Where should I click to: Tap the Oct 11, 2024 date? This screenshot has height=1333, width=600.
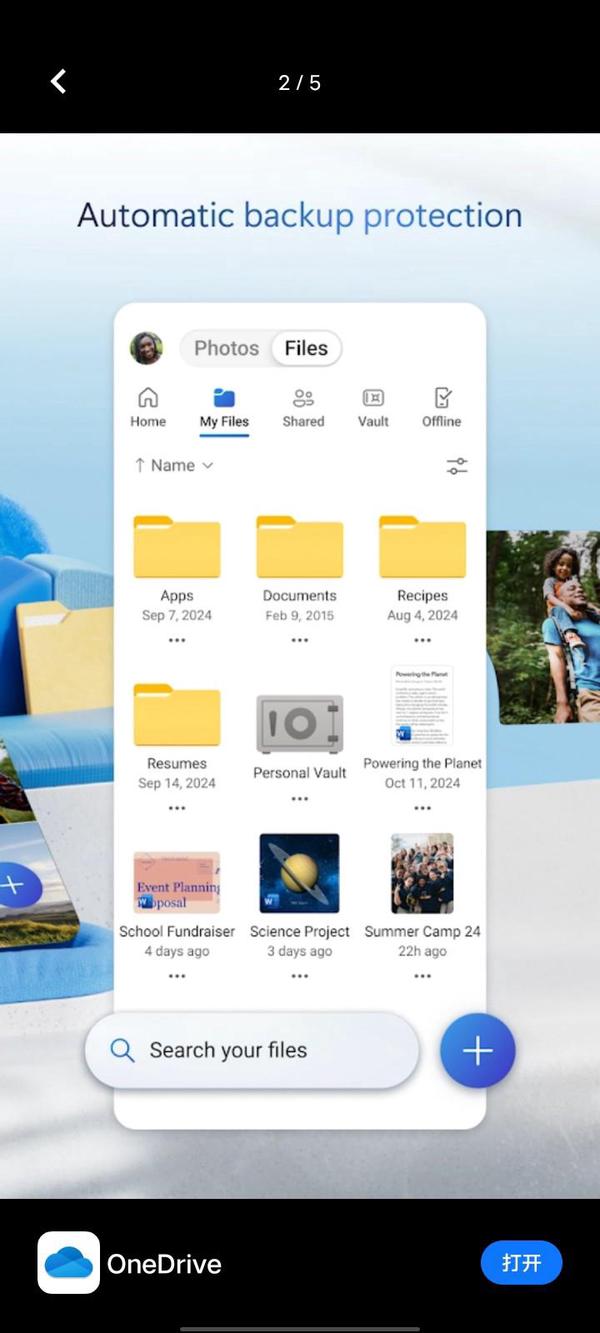(422, 784)
